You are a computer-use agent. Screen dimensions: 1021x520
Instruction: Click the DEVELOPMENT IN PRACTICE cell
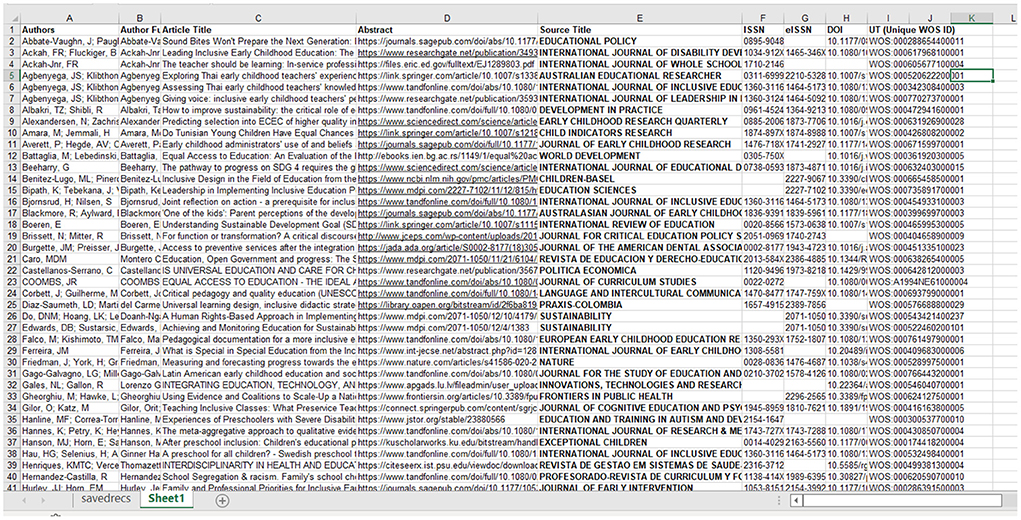pos(640,110)
